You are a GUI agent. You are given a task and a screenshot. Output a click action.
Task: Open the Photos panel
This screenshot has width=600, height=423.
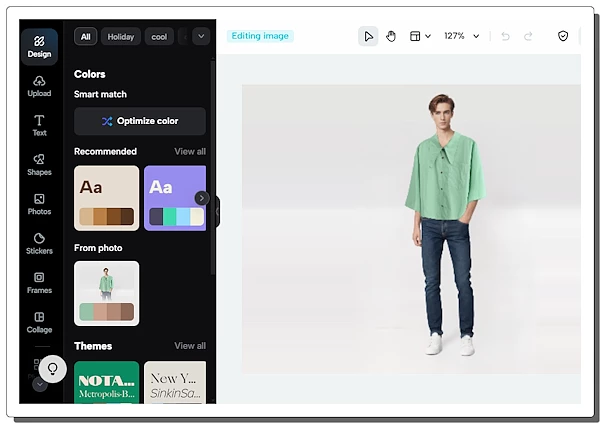pyautogui.click(x=39, y=204)
